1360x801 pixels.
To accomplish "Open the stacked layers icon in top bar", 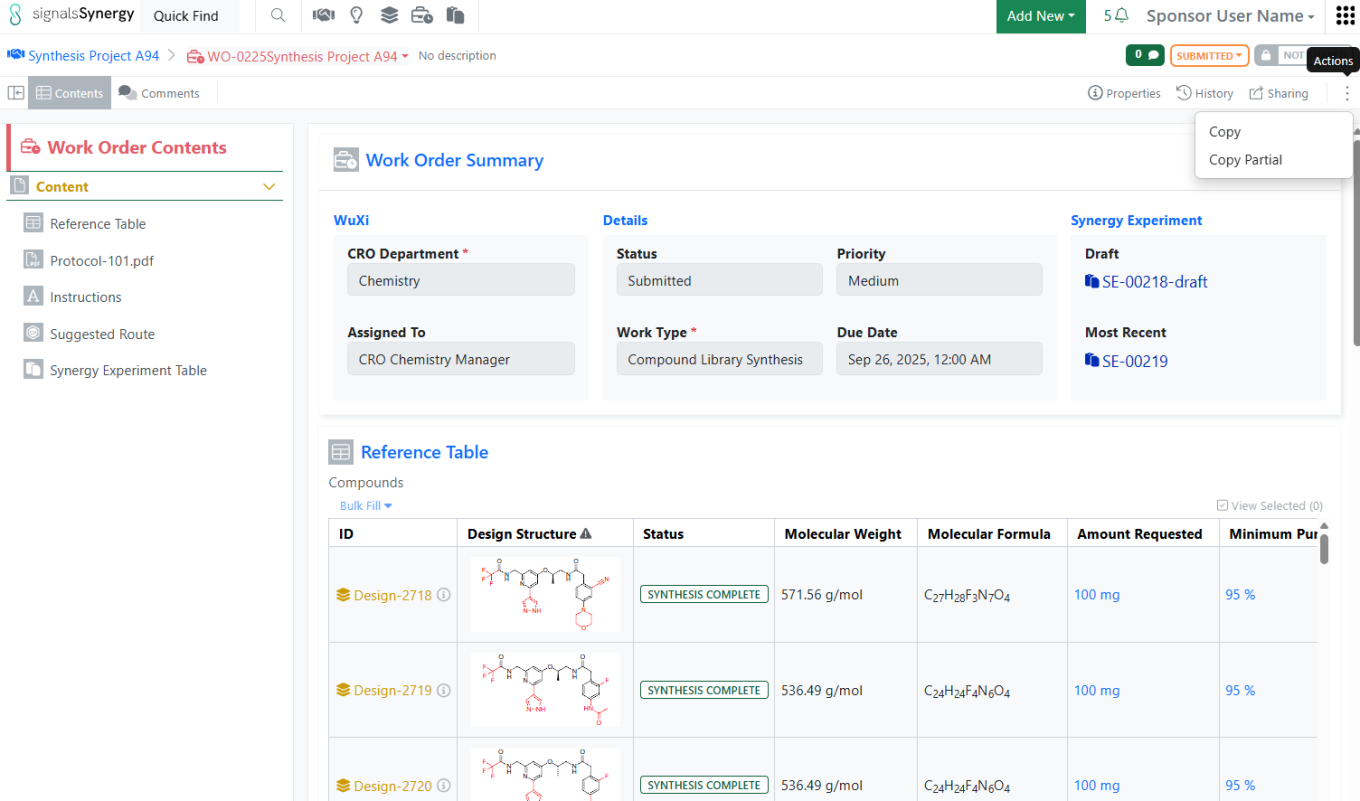I will point(389,16).
